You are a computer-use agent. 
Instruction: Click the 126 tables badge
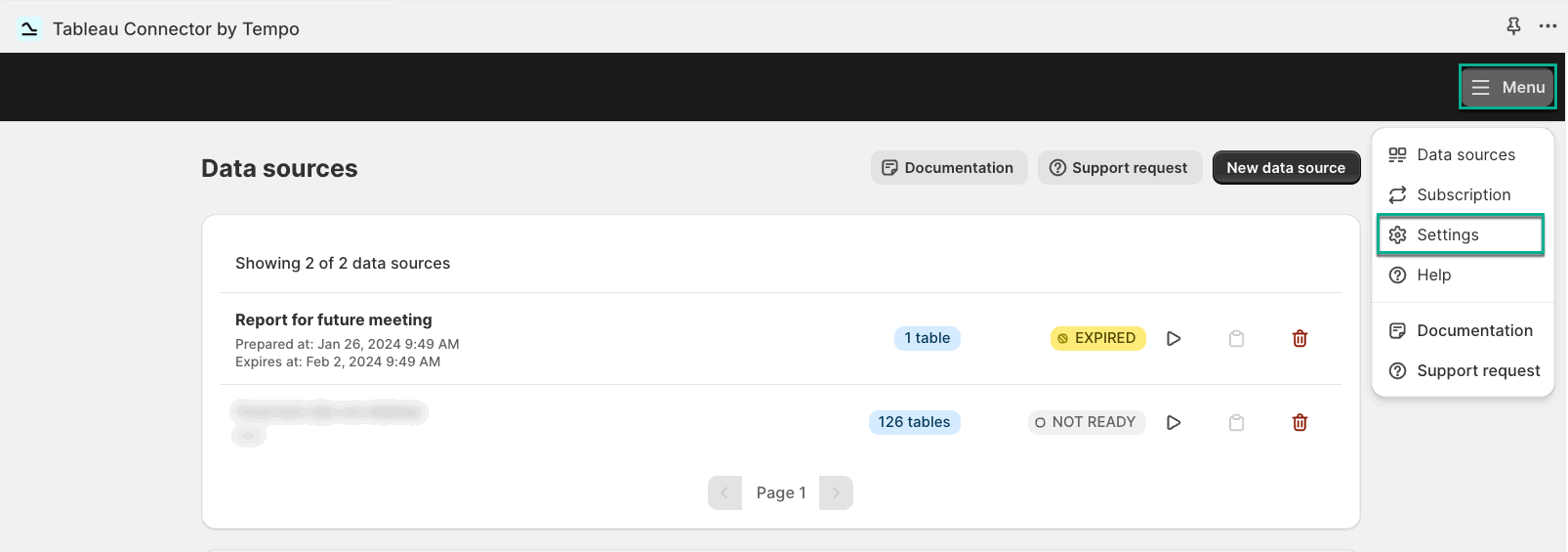[914, 422]
